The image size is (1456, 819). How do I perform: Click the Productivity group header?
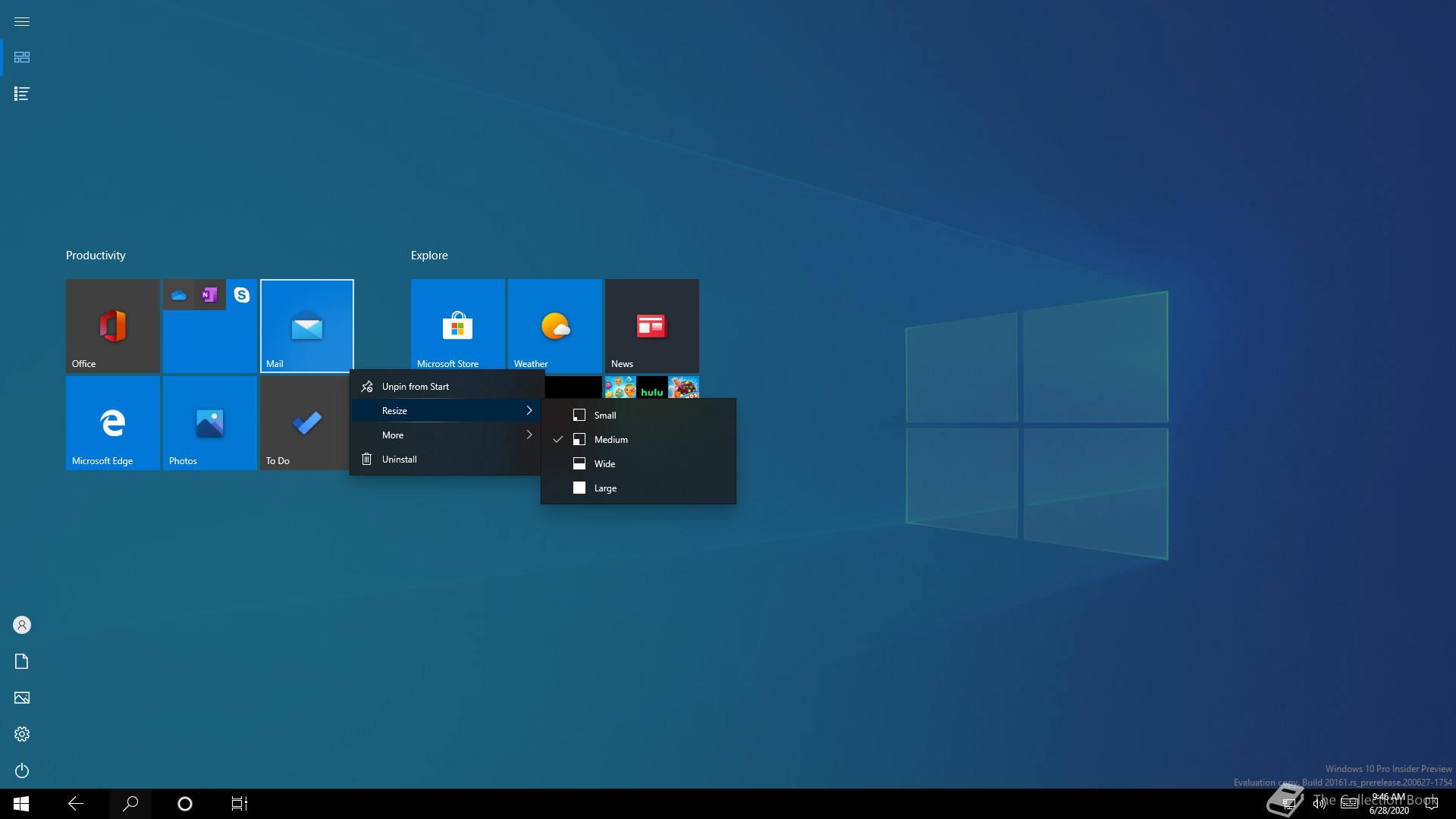[x=96, y=256]
